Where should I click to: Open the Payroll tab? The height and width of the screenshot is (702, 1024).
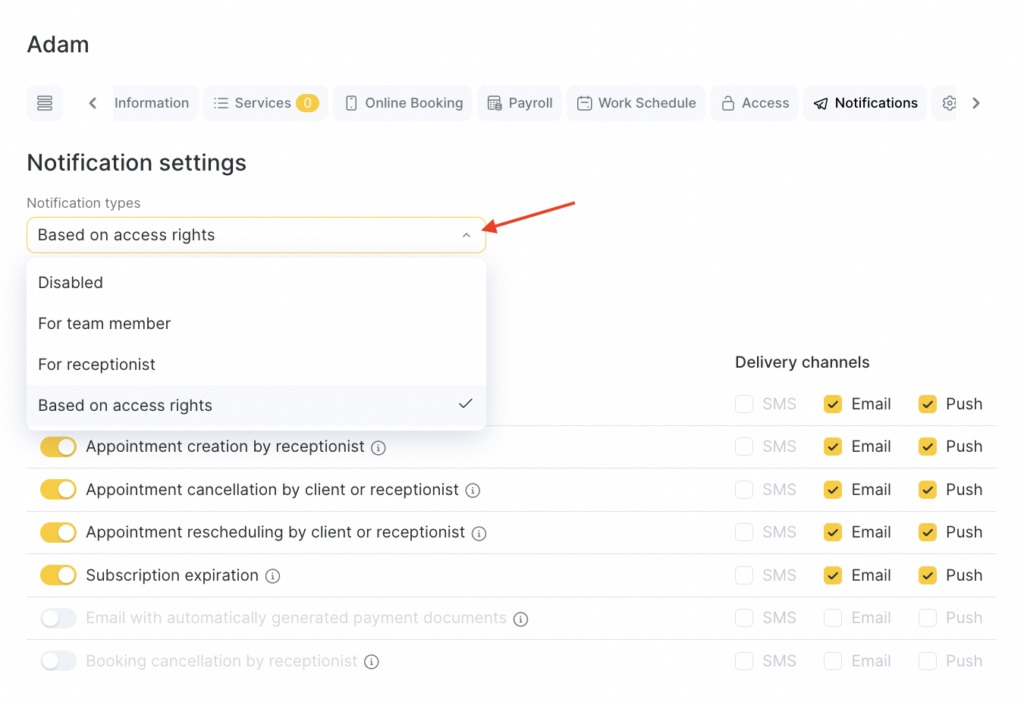tap(520, 103)
